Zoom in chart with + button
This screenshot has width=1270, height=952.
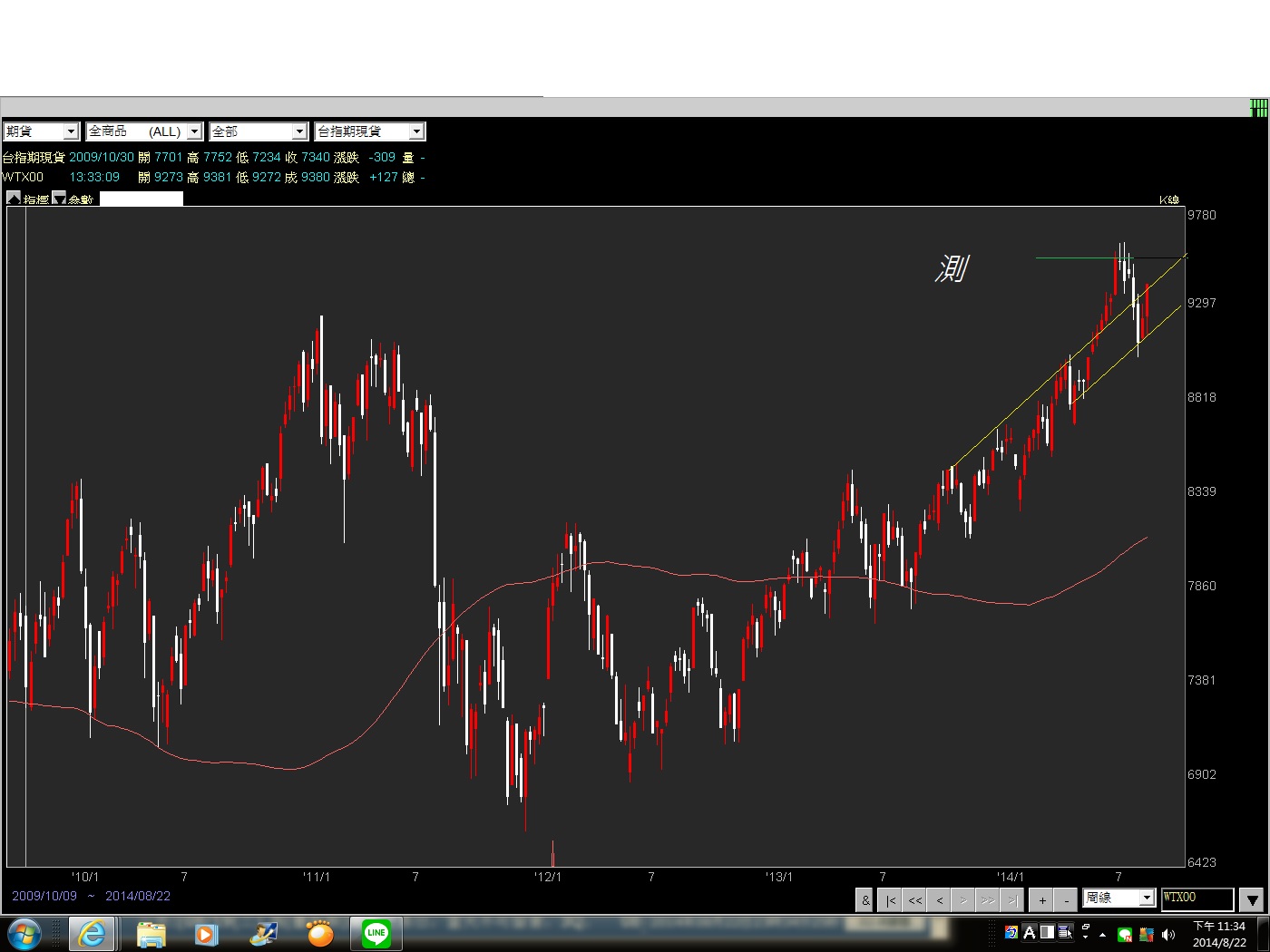coord(1042,900)
